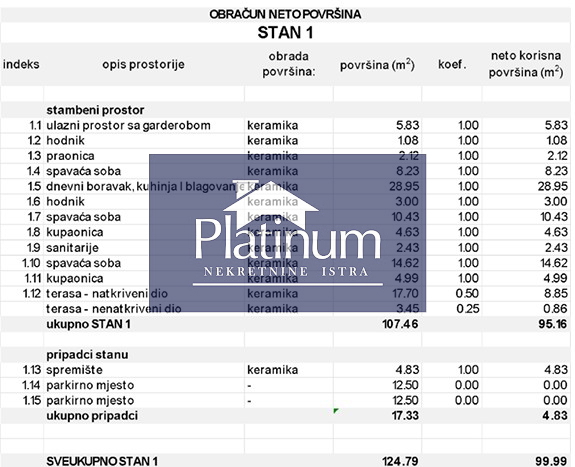Select 'terasa - natkriveni dio' cell
This screenshot has width=575, height=467.
(107, 293)
